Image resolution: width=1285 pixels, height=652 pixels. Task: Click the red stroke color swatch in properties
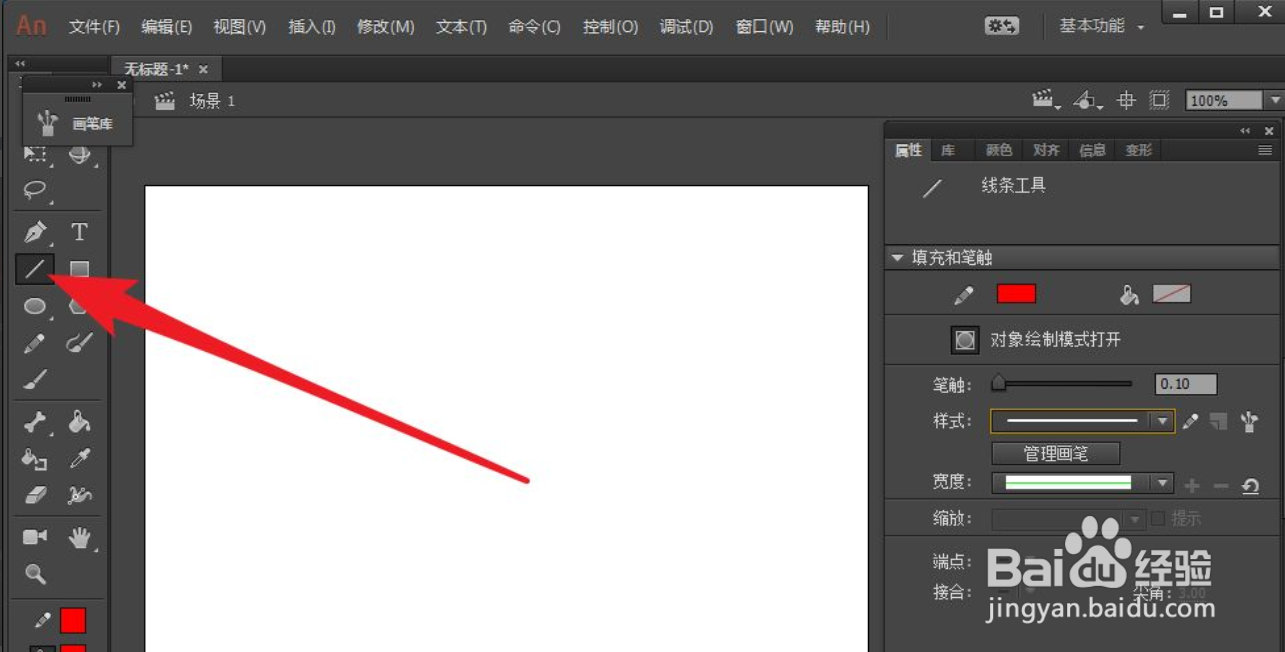pos(1016,294)
